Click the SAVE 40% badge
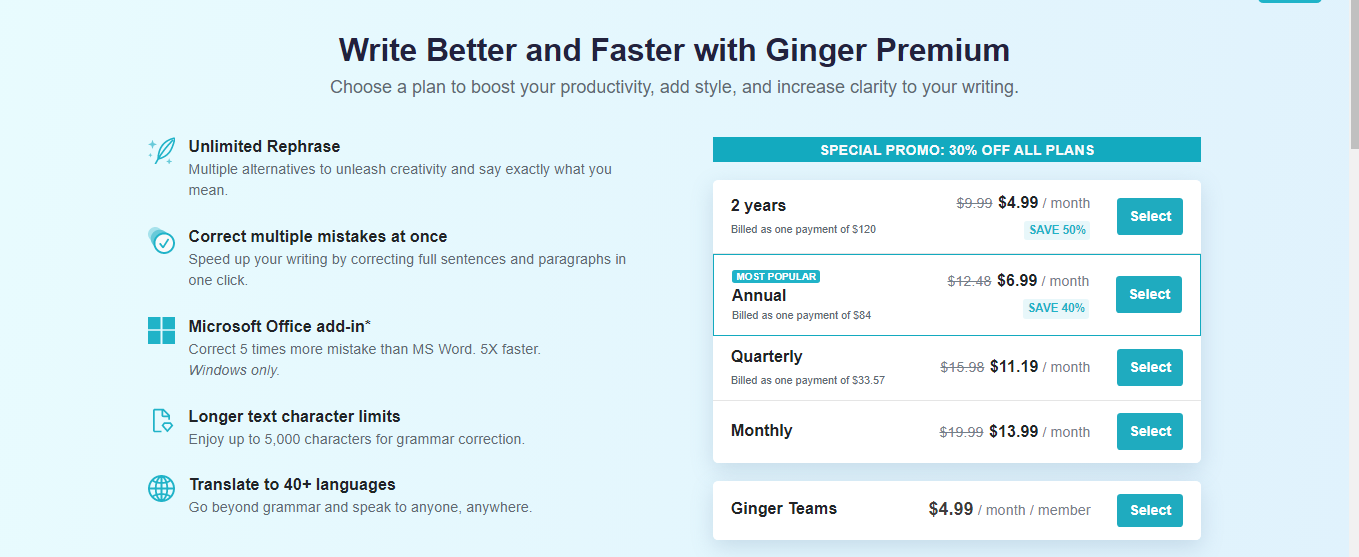The height and width of the screenshot is (557, 1359). click(1056, 308)
